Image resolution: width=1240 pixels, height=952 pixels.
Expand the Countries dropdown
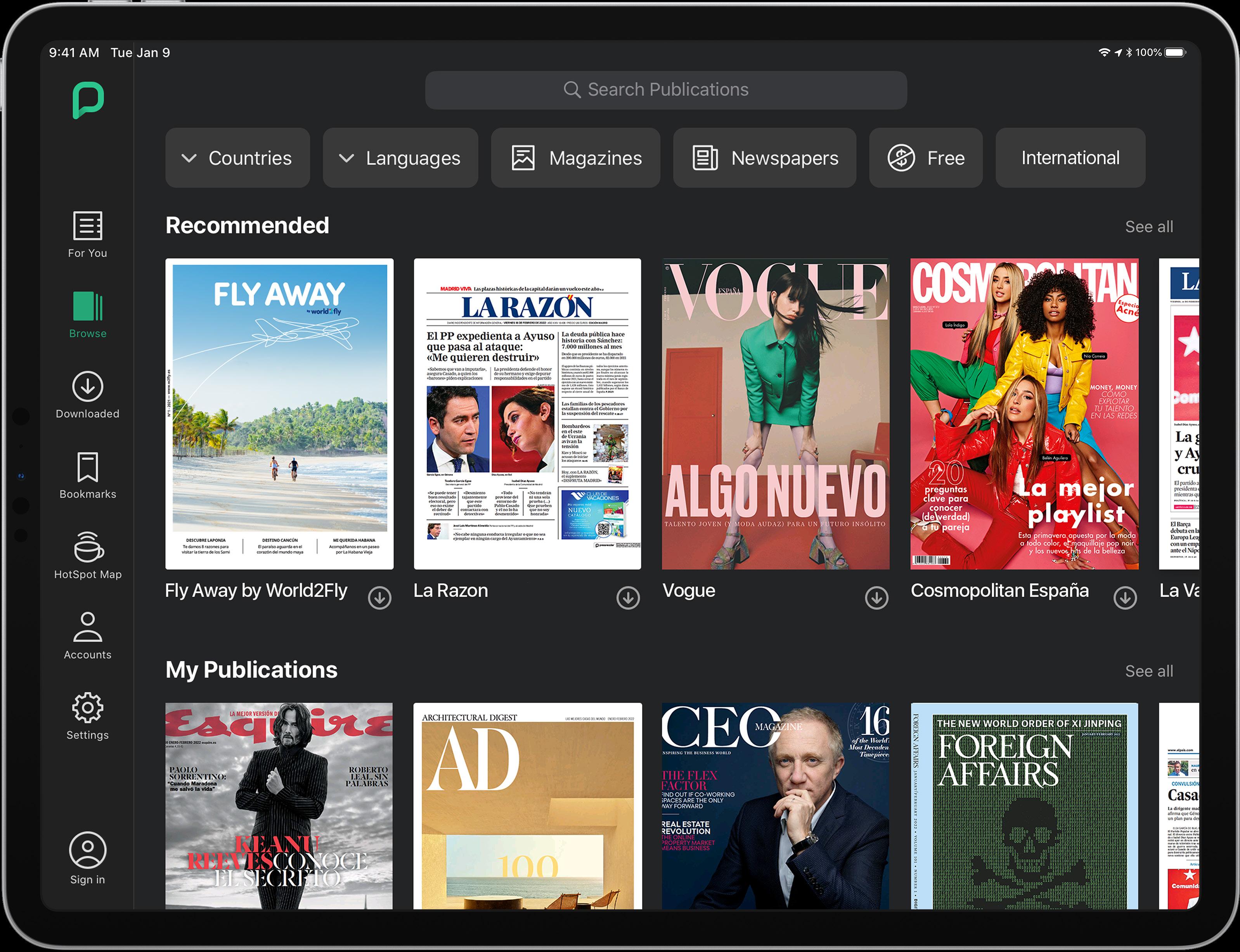[237, 158]
